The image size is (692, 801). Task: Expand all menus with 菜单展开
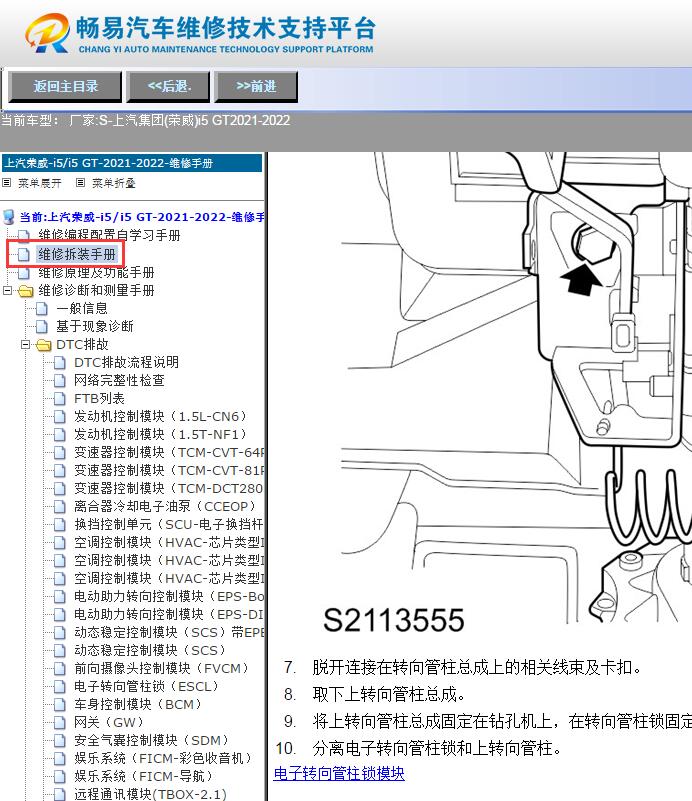(x=39, y=183)
